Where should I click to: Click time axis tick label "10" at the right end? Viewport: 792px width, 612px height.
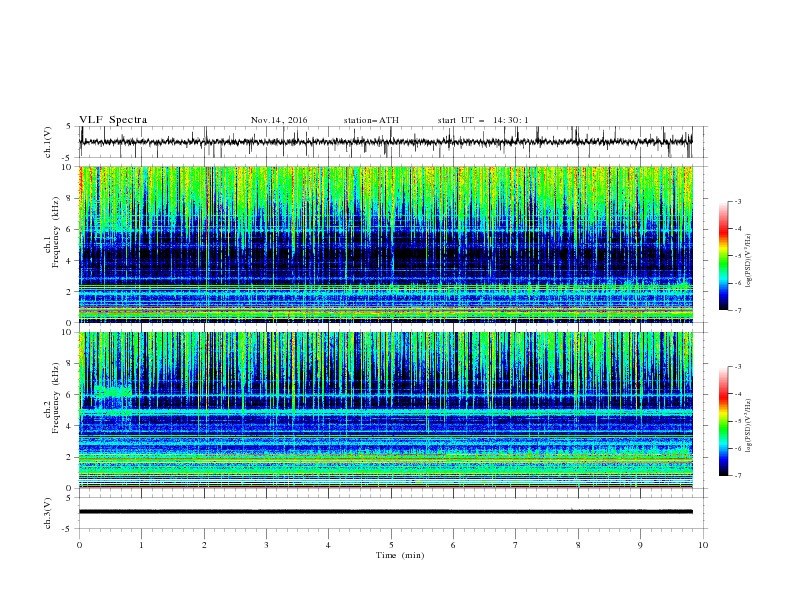[703, 545]
